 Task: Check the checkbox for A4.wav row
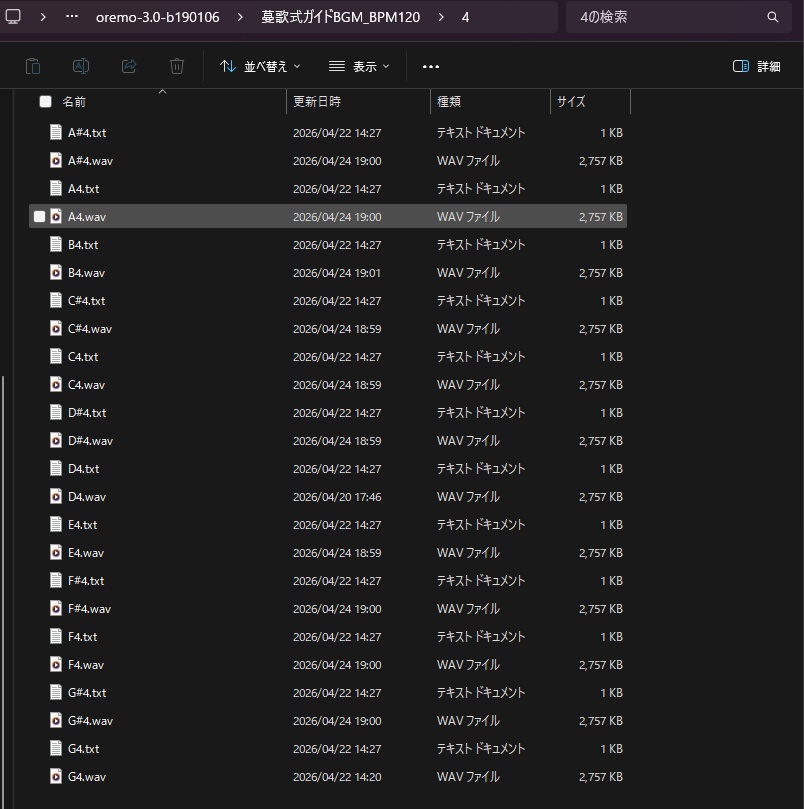point(39,217)
